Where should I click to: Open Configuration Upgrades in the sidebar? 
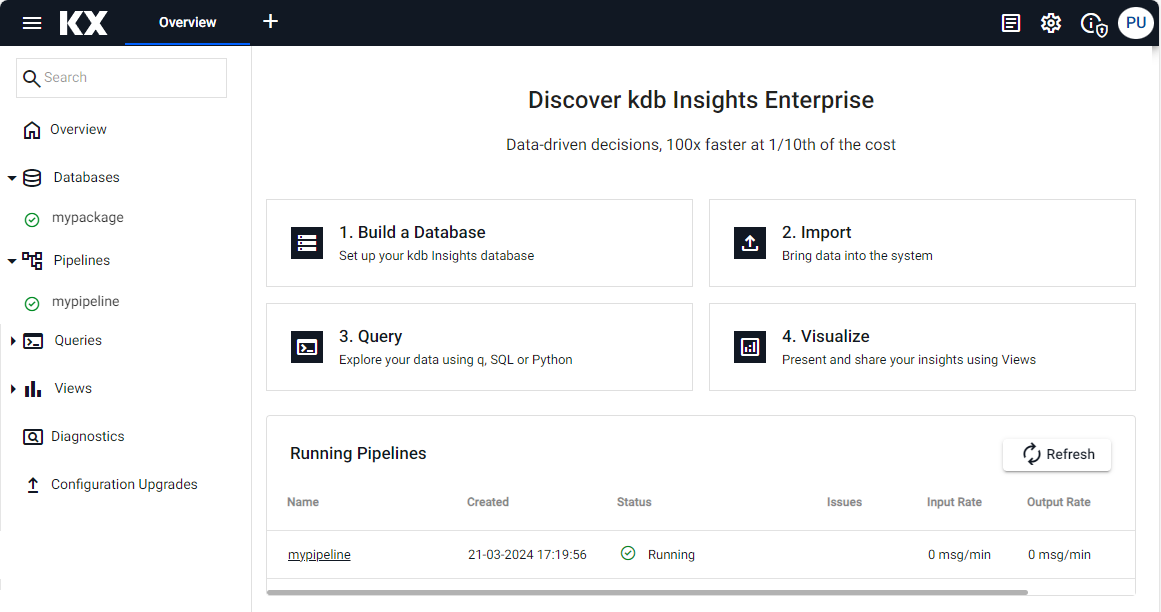click(x=124, y=485)
